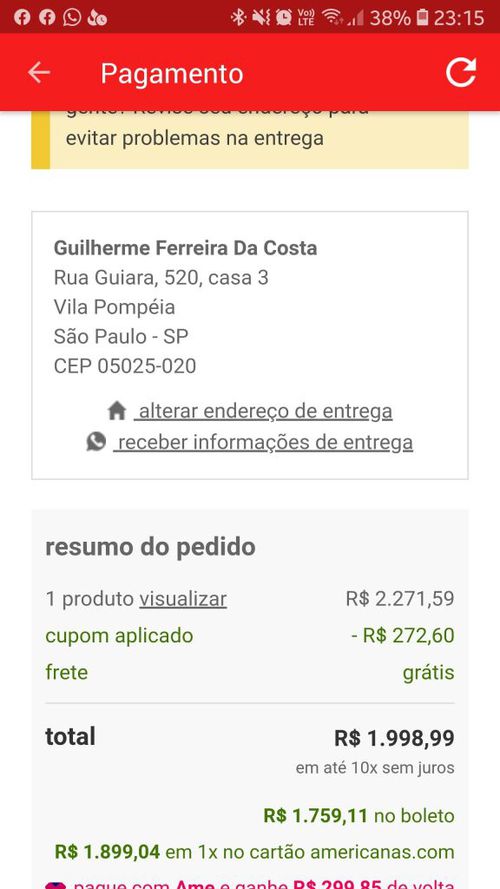Tap the R$ 1.899,04 cartão americanas.com offer
The width and height of the screenshot is (500, 889).
point(255,852)
